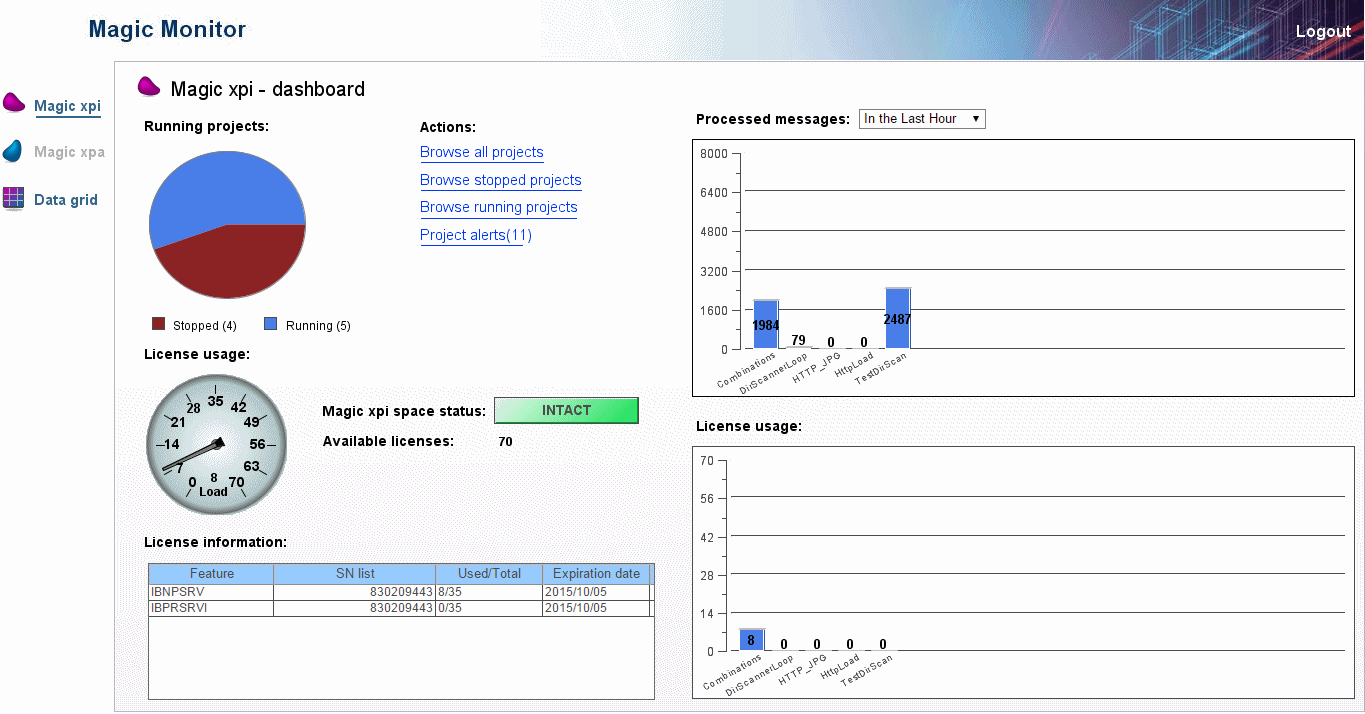Click the 0/35 Used/Total cell

point(489,608)
